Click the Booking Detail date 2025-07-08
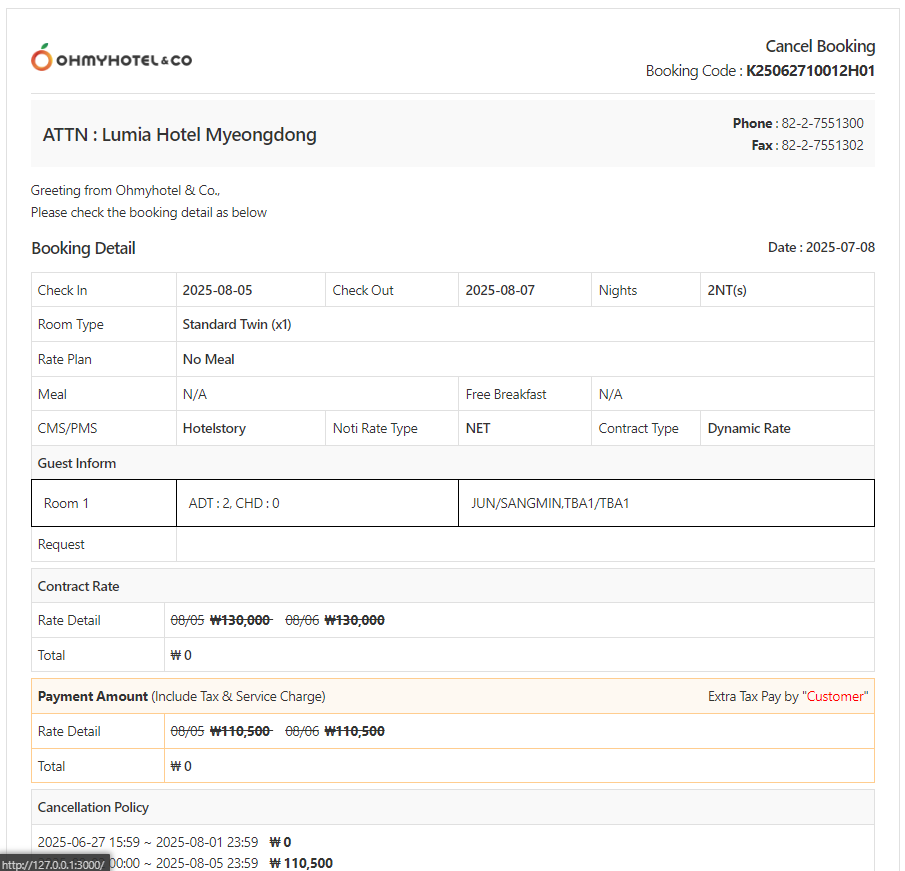Viewport: 905px width, 871px height. click(x=840, y=247)
